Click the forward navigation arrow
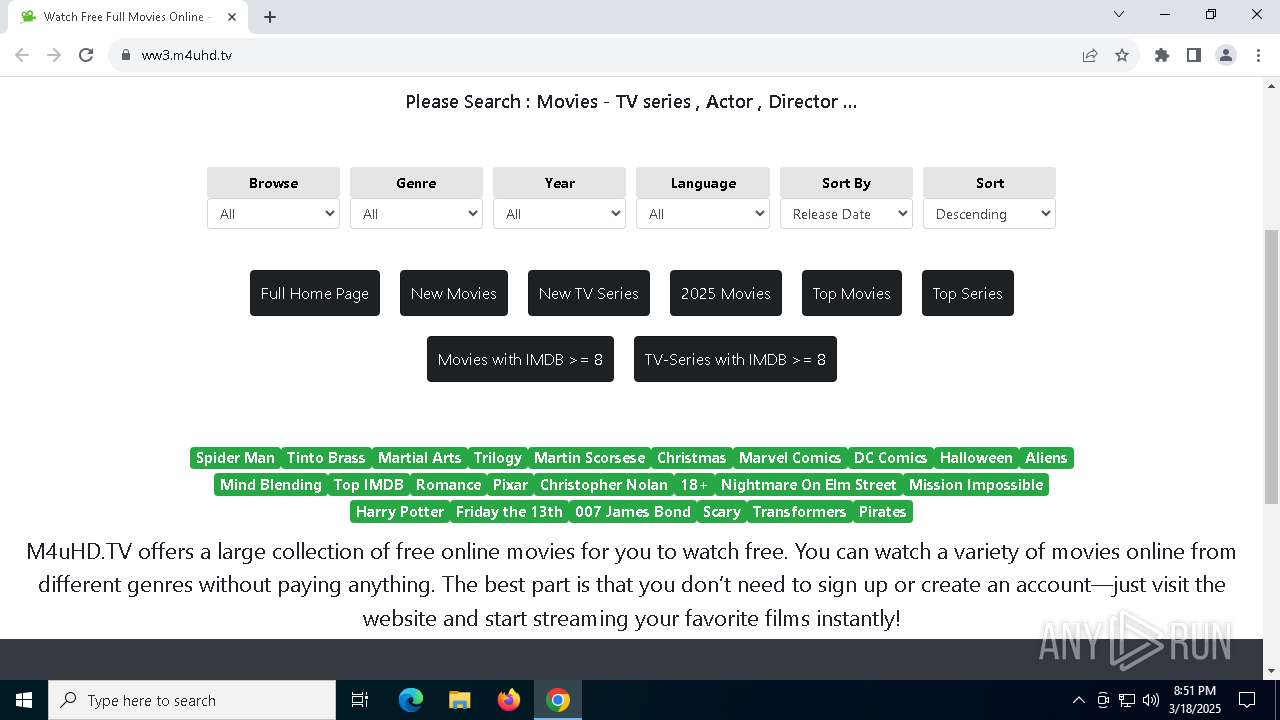Viewport: 1280px width, 720px height. (x=54, y=55)
